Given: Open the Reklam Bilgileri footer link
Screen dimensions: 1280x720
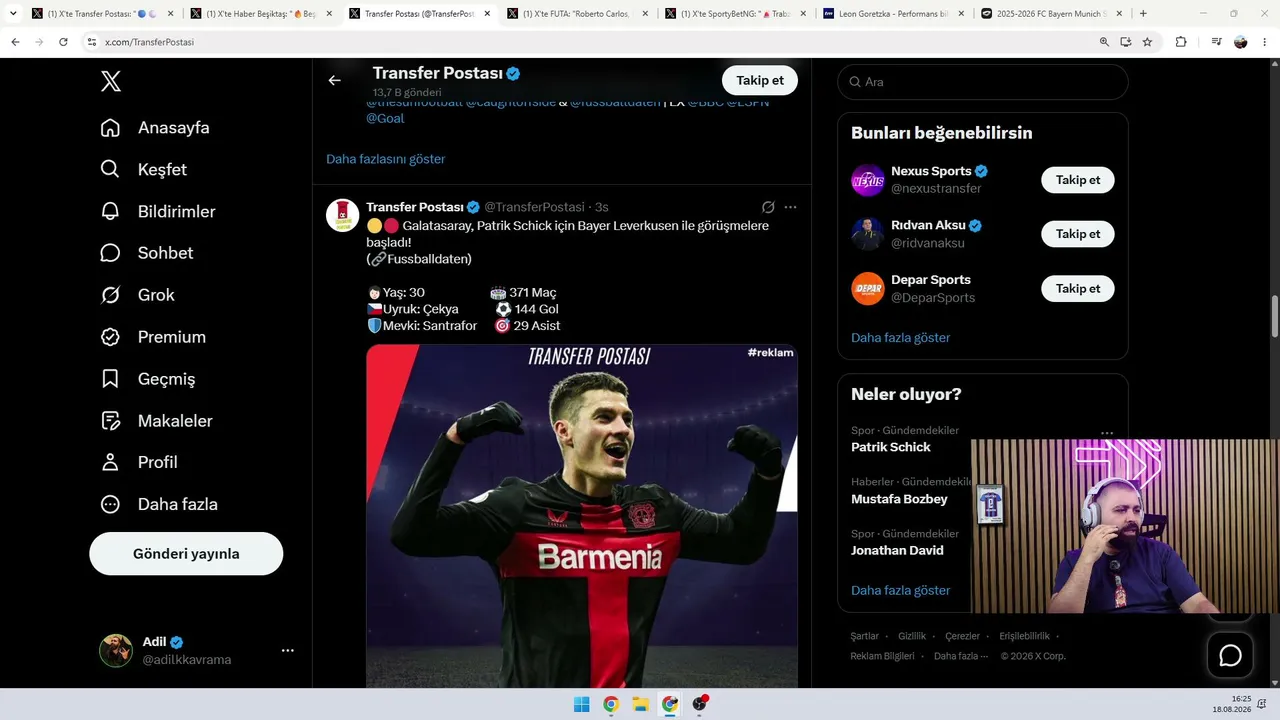Looking at the screenshot, I should [x=883, y=656].
